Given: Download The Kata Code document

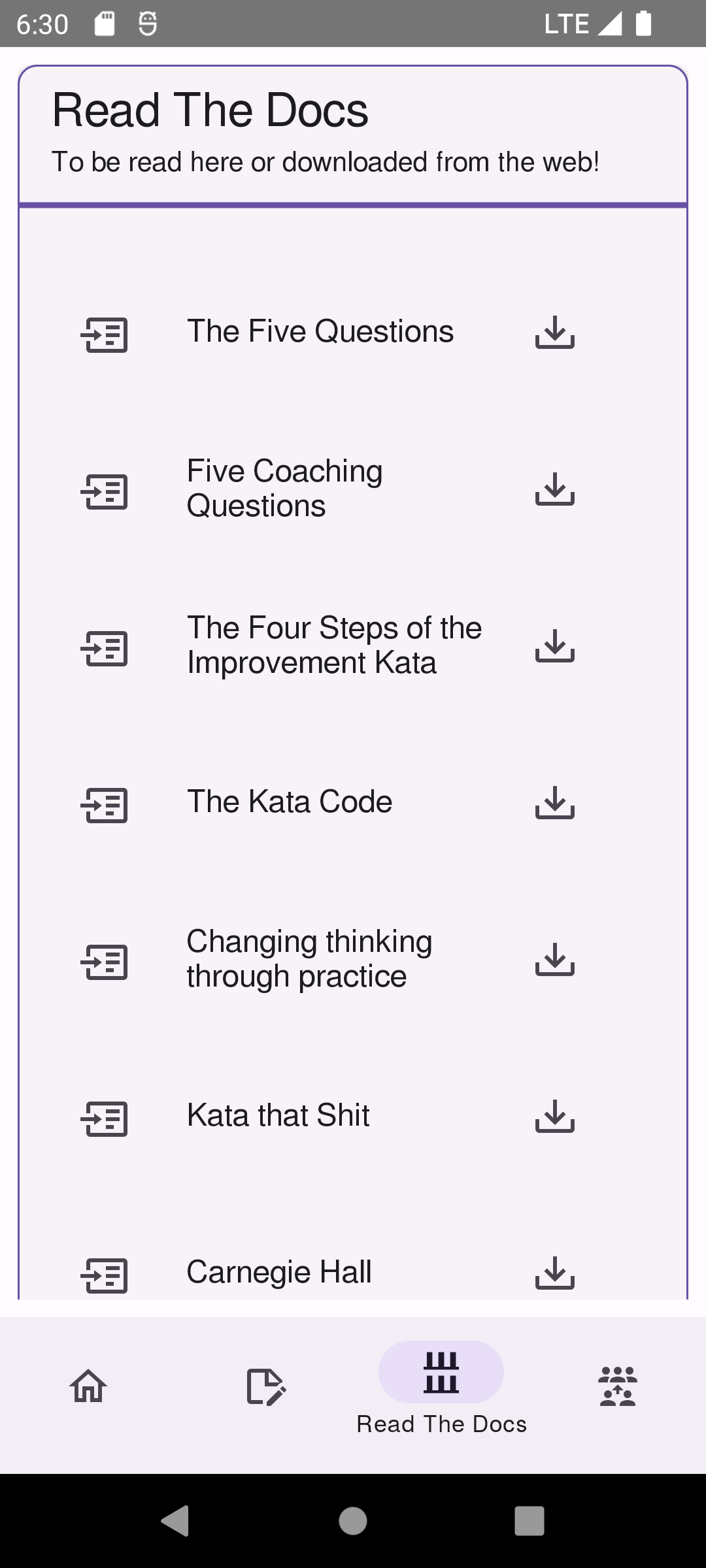Looking at the screenshot, I should coord(554,803).
